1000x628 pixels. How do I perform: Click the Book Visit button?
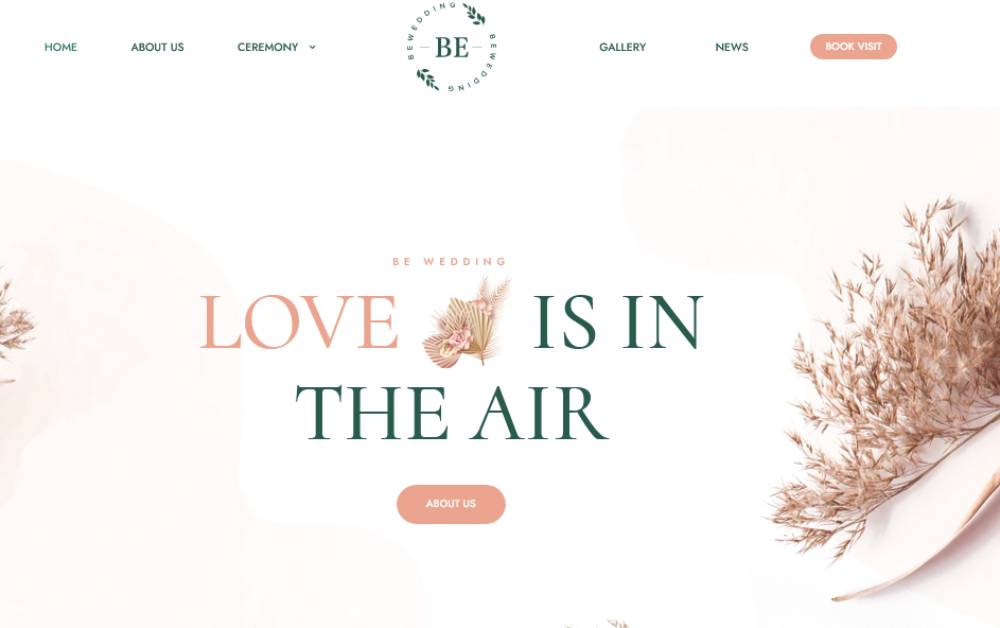(x=853, y=47)
